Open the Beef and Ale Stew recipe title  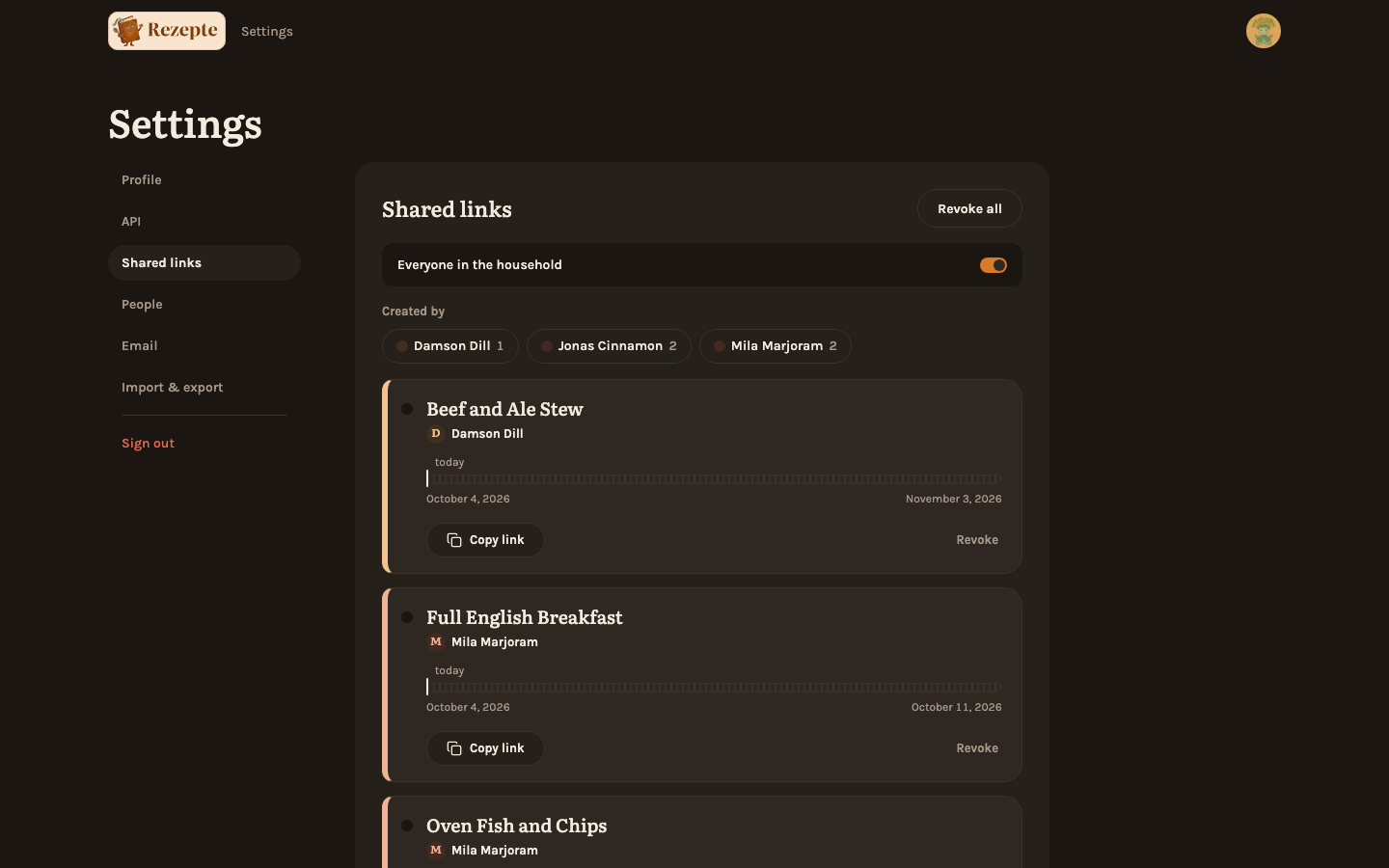(x=504, y=409)
